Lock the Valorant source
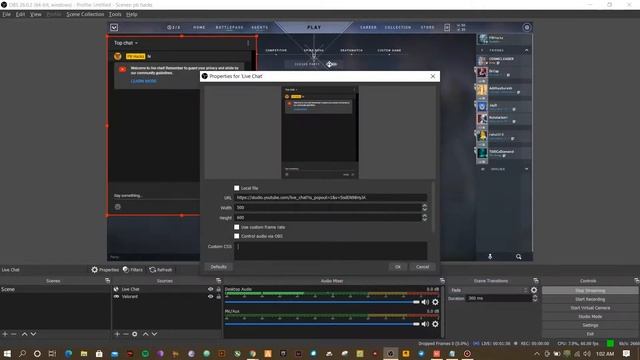 (x=218, y=296)
